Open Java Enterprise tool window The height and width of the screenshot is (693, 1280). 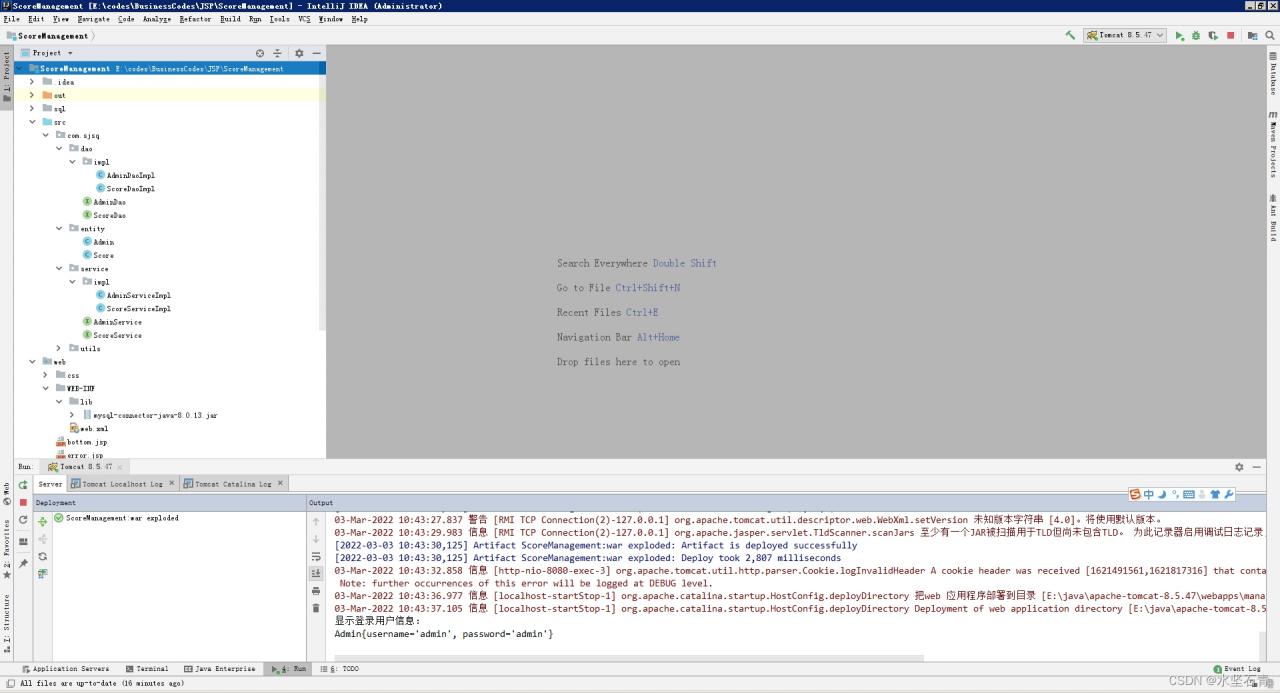(x=220, y=669)
